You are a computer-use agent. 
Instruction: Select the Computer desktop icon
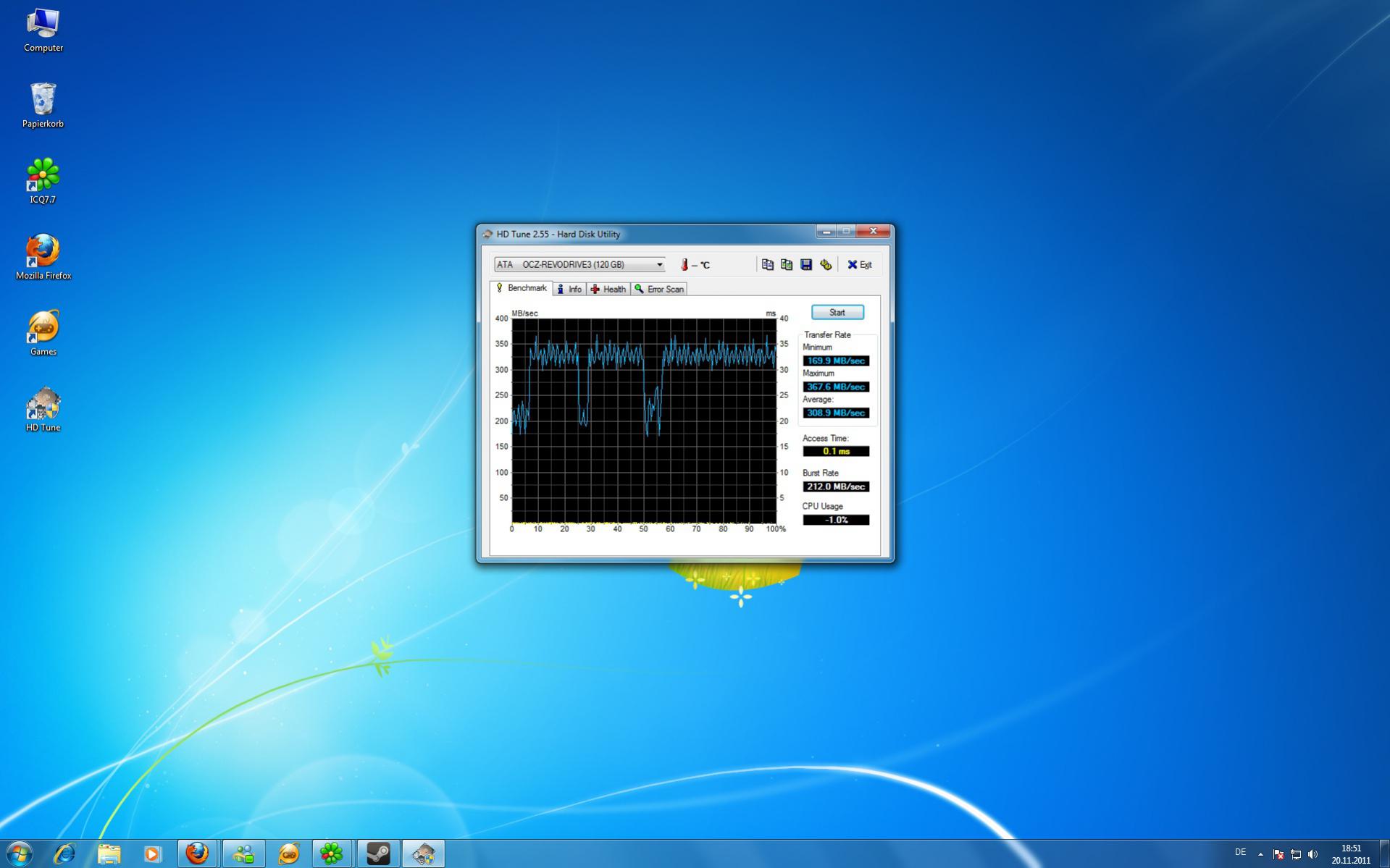[43, 30]
